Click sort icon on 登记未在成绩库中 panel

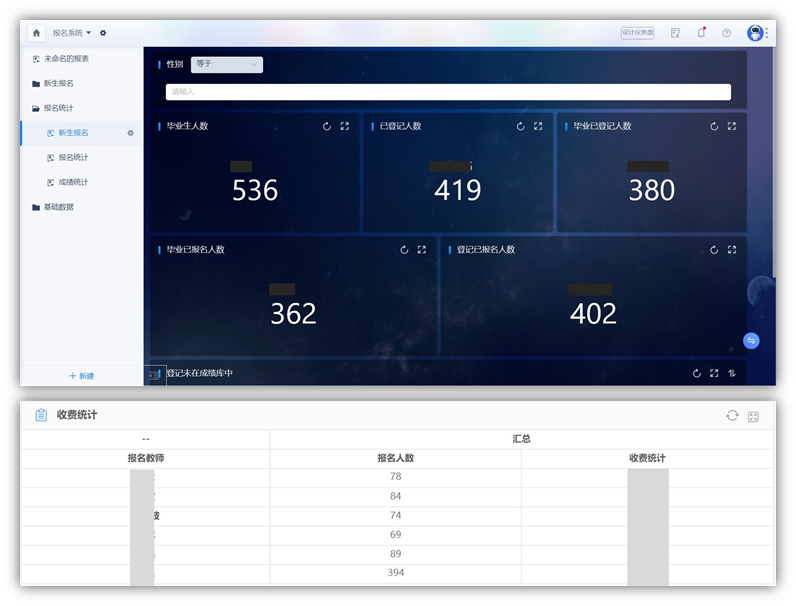pos(732,374)
